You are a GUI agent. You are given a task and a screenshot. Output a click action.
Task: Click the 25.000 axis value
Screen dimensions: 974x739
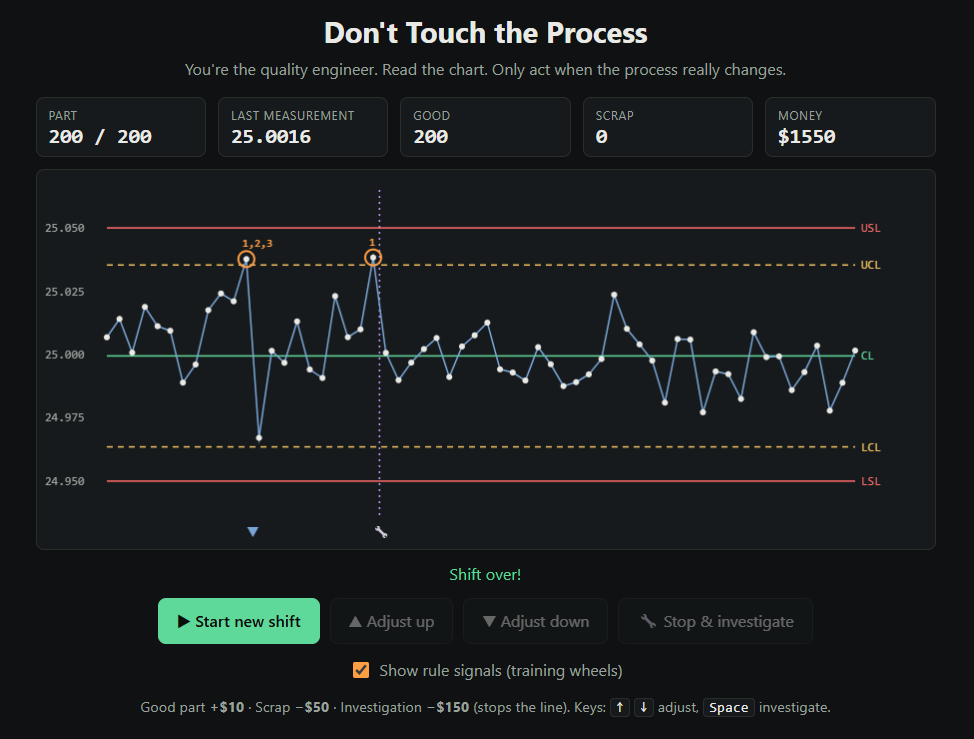coord(65,355)
